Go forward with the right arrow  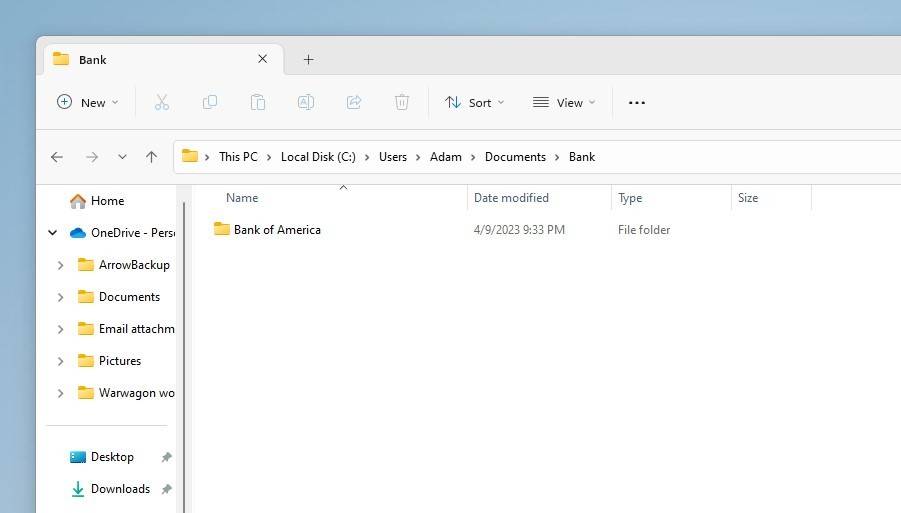pyautogui.click(x=92, y=157)
